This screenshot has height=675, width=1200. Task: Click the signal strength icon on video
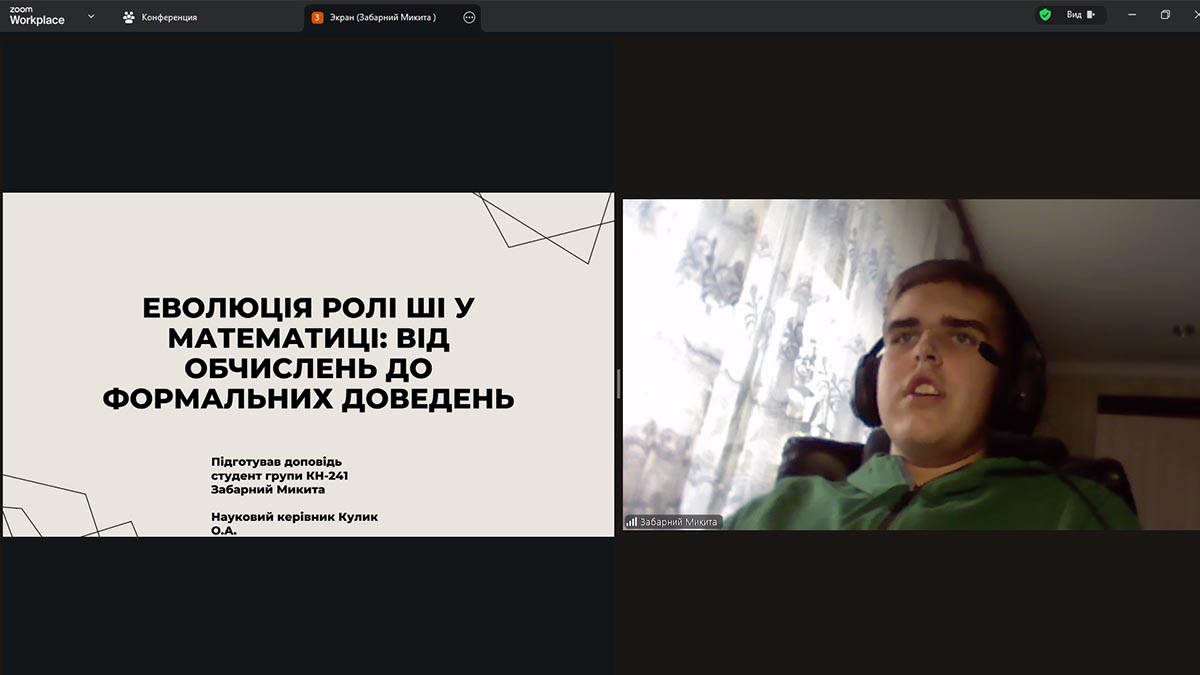[x=631, y=522]
